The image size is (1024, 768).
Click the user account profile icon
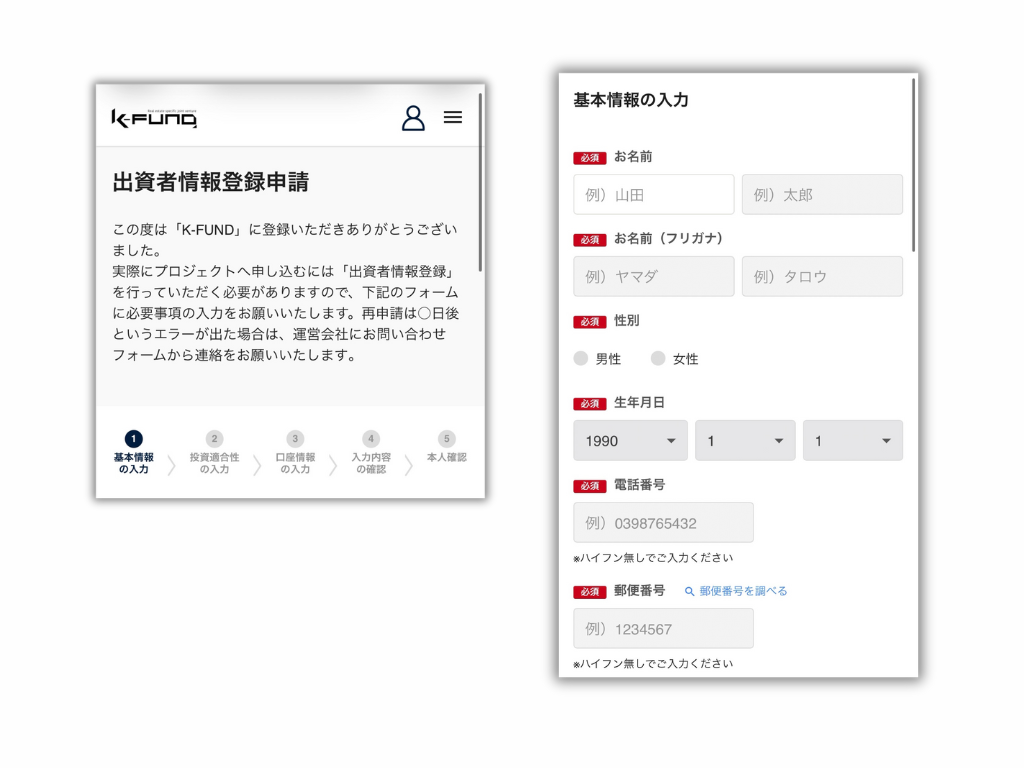point(413,118)
